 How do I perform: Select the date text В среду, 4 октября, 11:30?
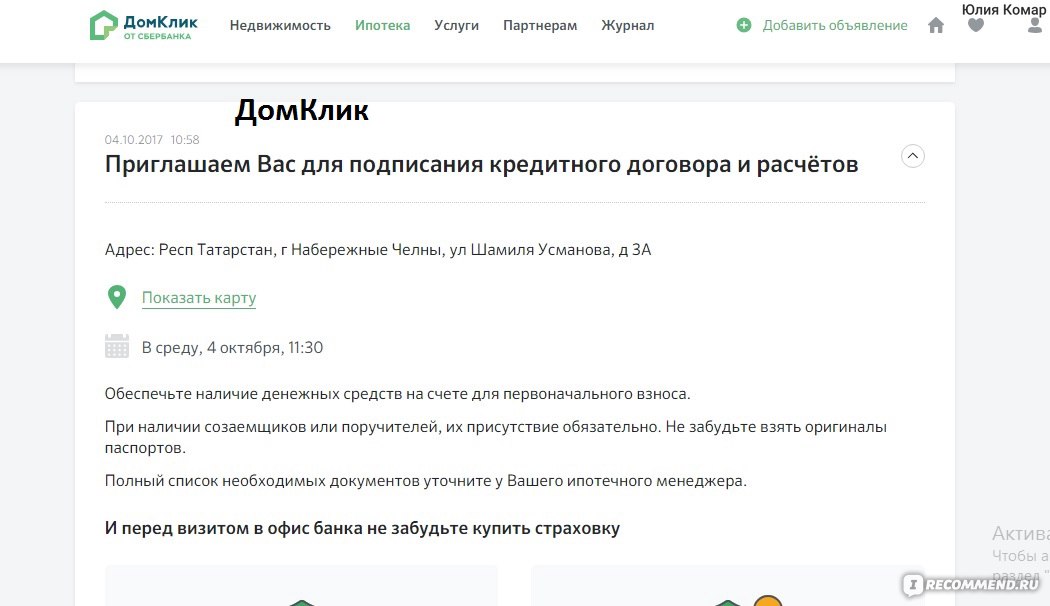pos(232,348)
